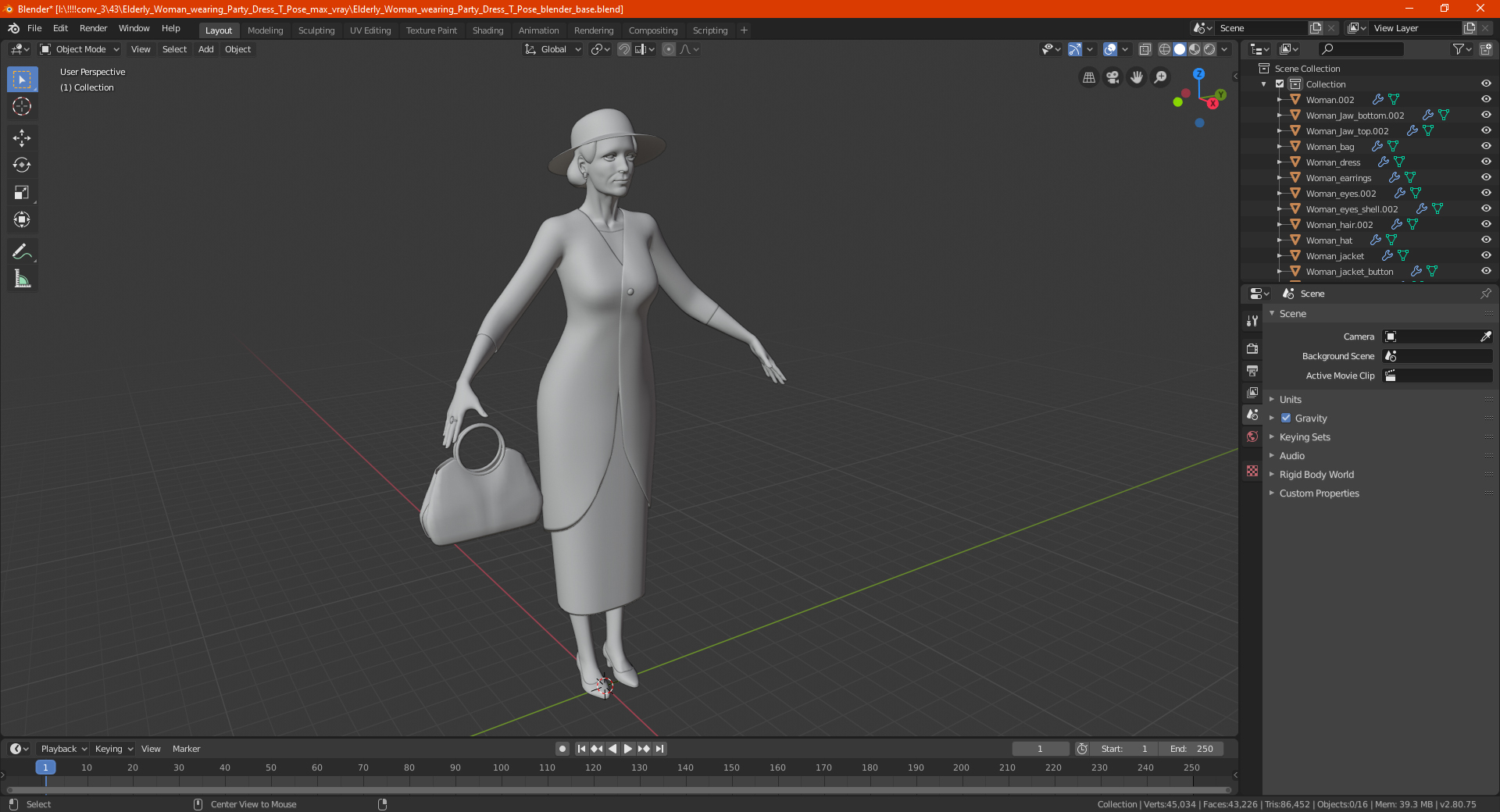Click the outliner search field
The image size is (1500, 812).
[1360, 49]
